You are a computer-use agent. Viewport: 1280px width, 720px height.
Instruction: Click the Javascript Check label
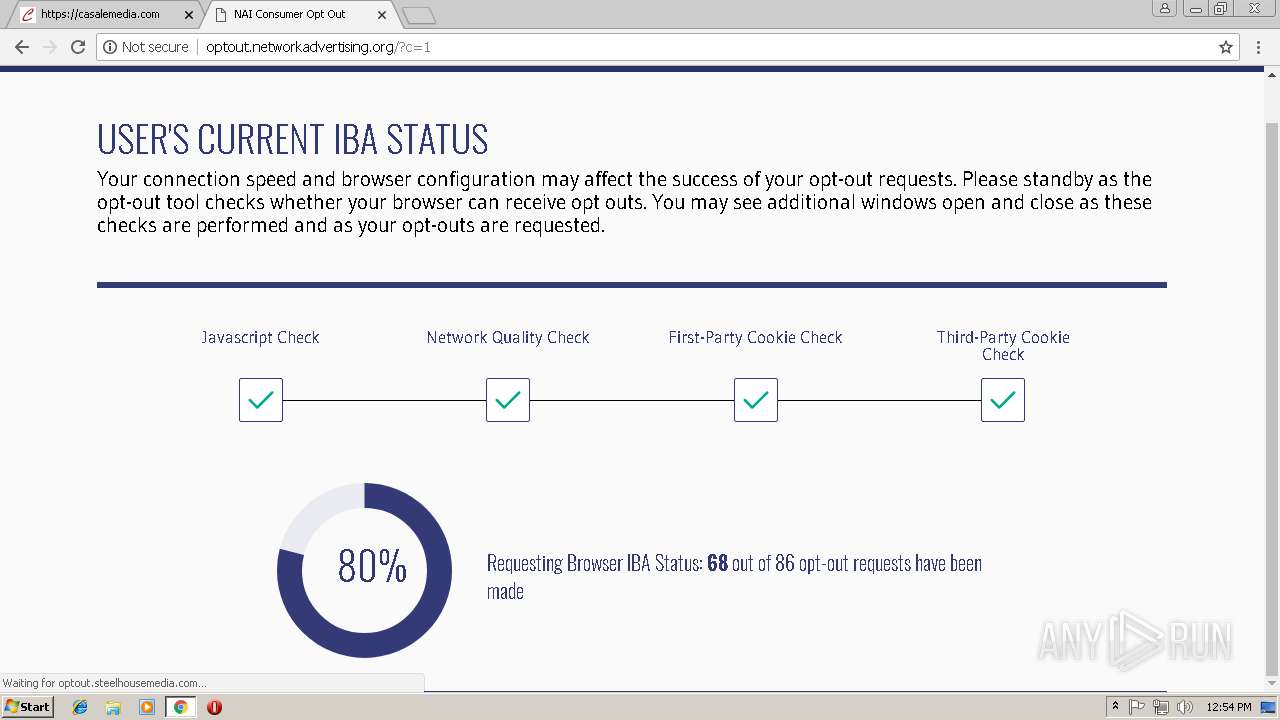pyautogui.click(x=260, y=337)
